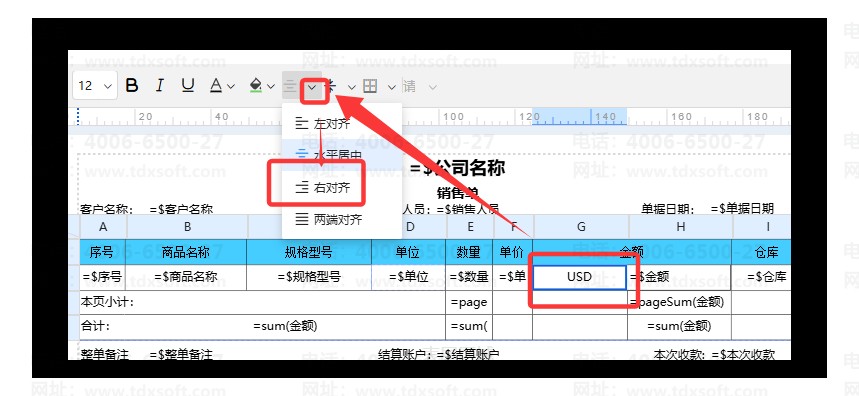Image resolution: width=859 pixels, height=396 pixels.
Task: Select the =$单位 cell
Action: [408, 277]
